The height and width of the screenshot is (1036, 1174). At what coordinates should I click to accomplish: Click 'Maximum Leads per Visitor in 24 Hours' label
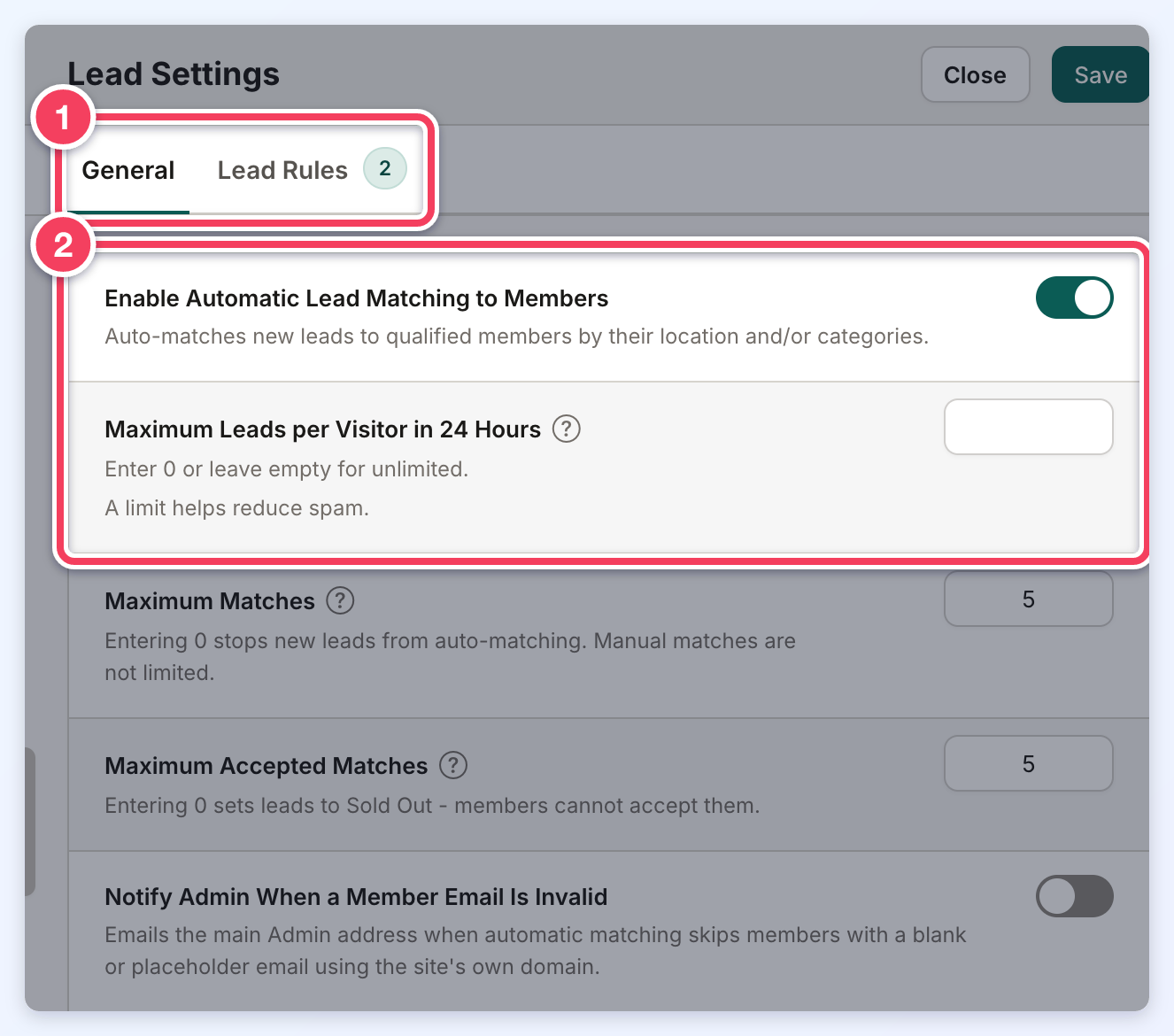323,429
